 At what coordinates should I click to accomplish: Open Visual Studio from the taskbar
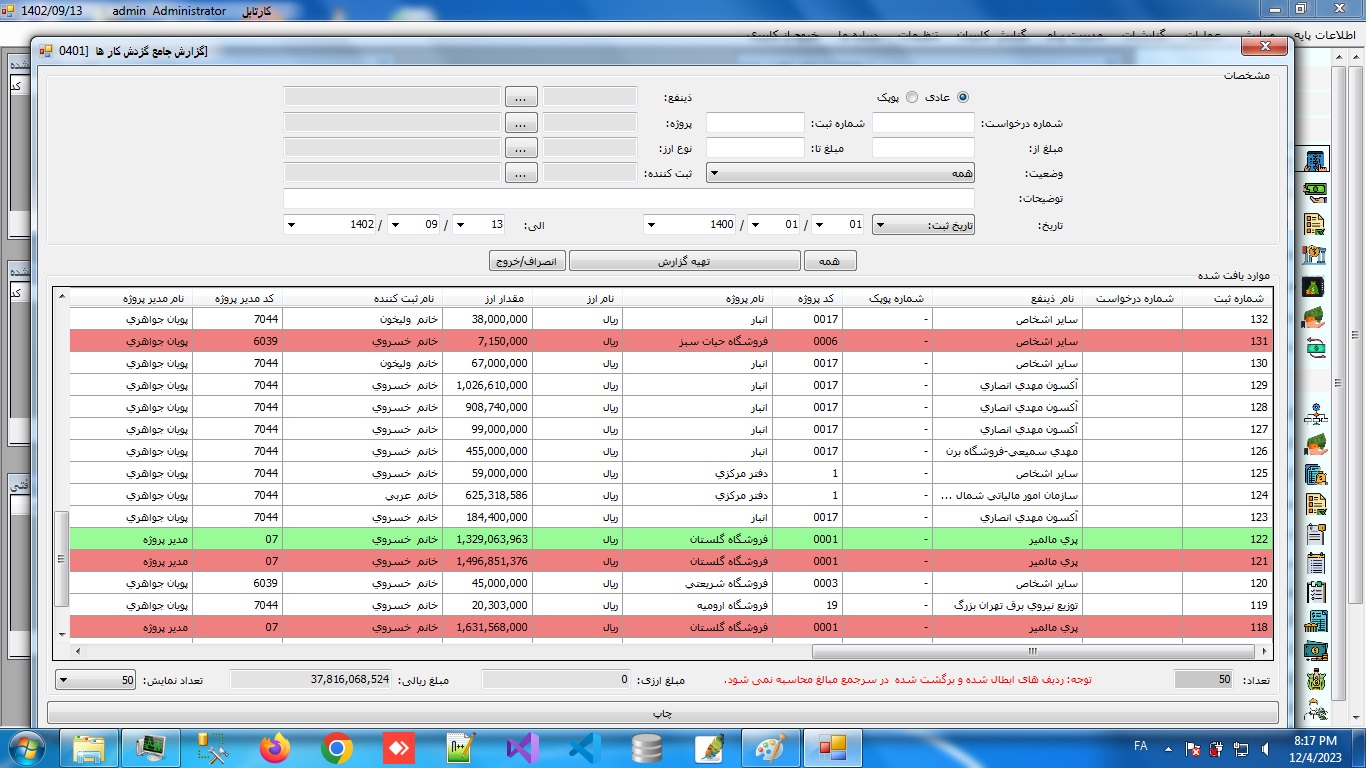click(522, 747)
